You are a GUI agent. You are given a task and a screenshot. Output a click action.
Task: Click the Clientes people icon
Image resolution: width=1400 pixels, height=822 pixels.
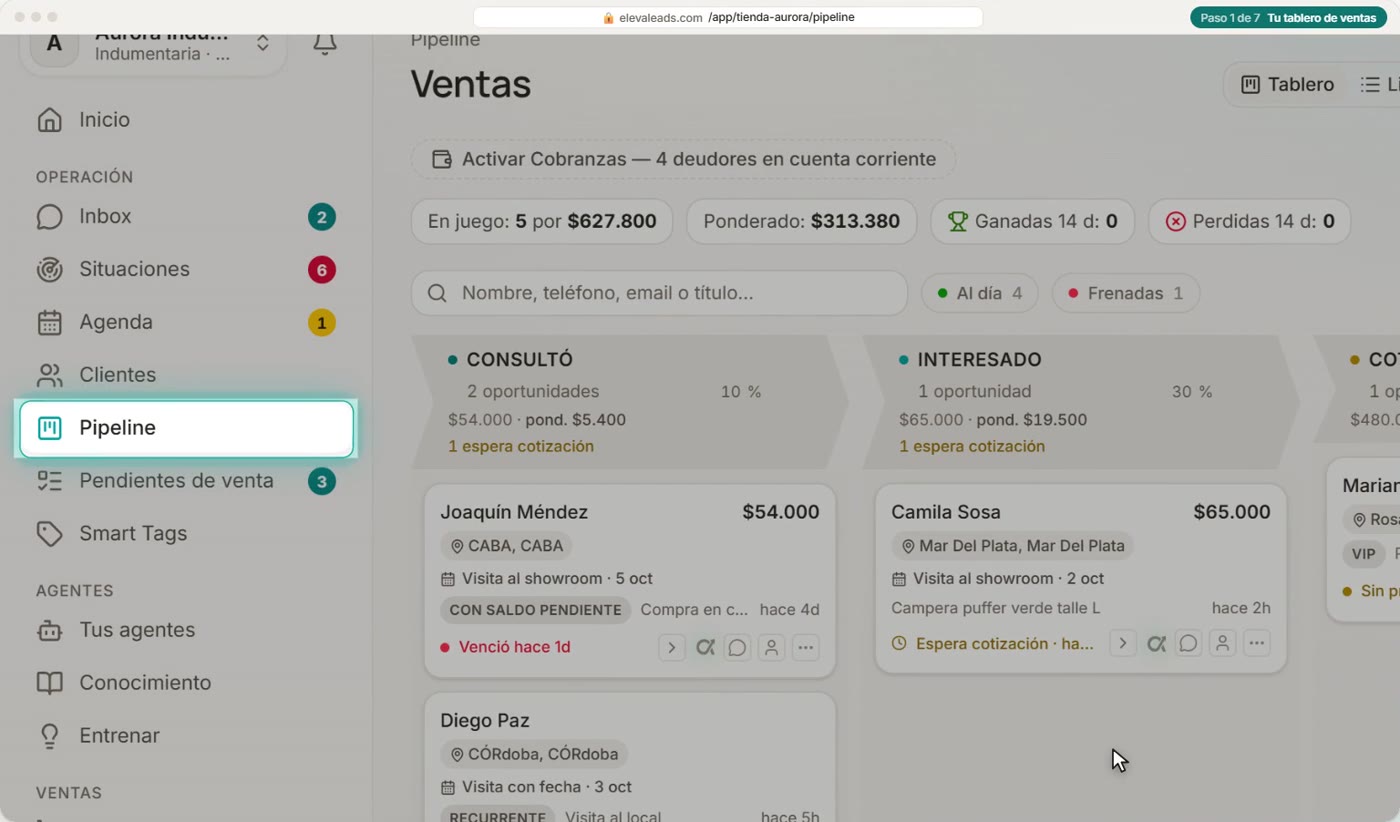point(49,375)
